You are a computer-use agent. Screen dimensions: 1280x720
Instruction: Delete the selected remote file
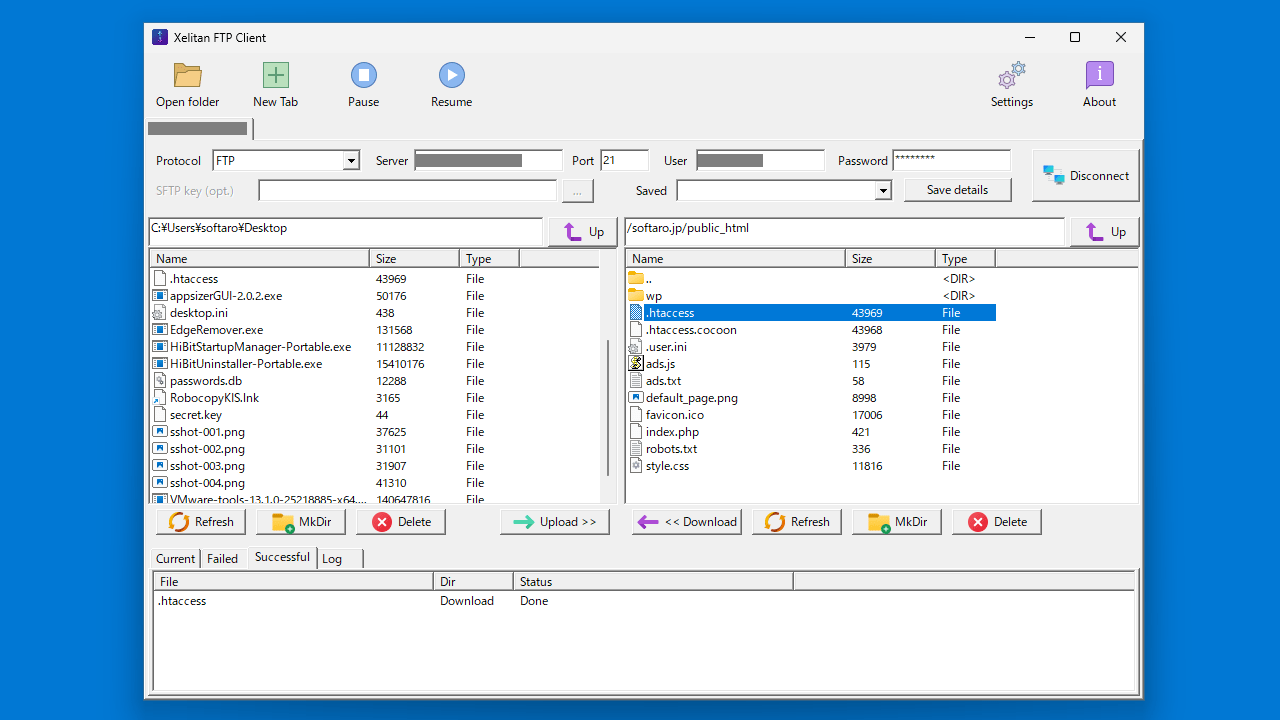coord(997,522)
